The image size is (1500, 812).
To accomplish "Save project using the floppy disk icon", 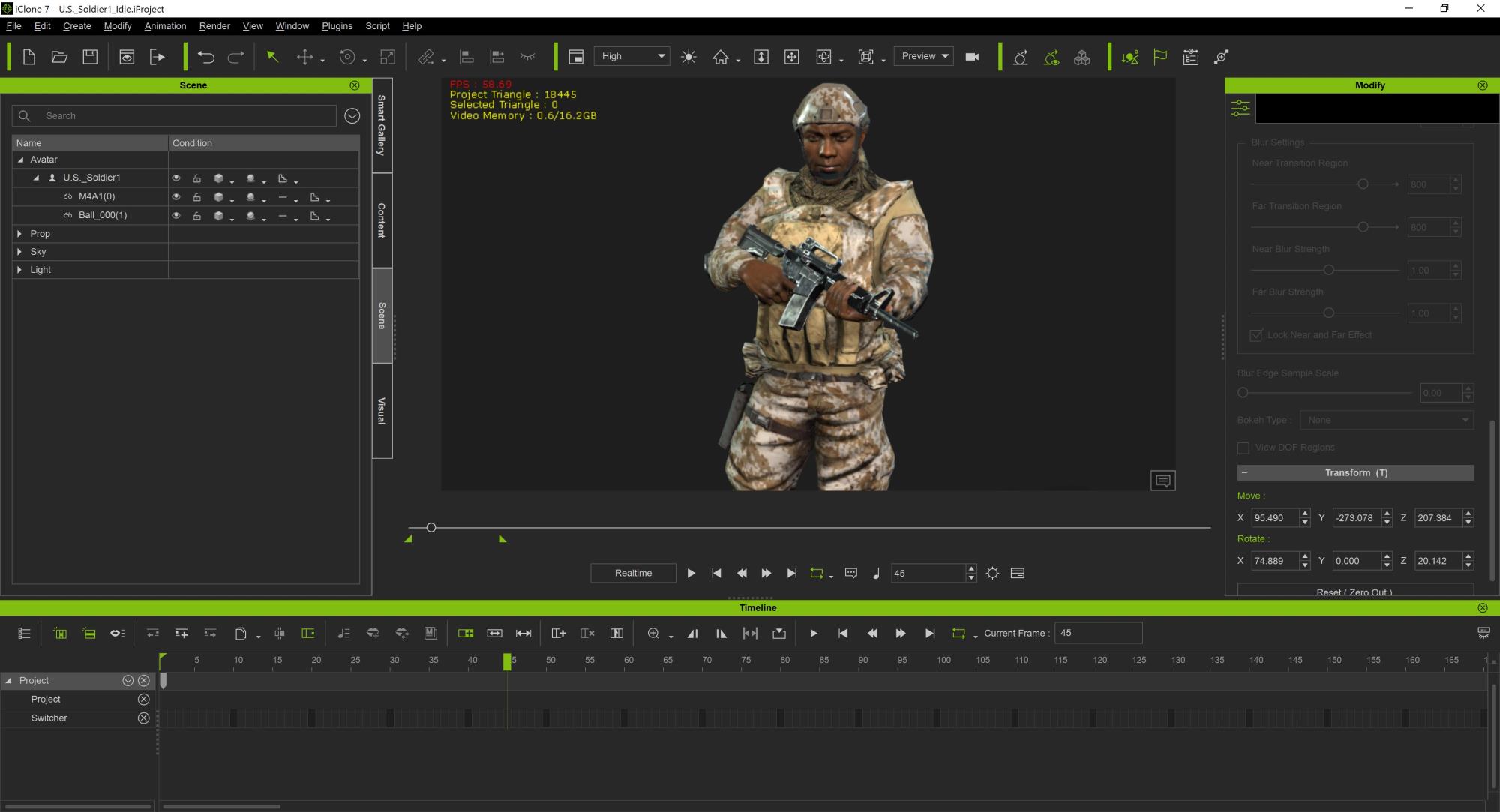I will 90,57.
